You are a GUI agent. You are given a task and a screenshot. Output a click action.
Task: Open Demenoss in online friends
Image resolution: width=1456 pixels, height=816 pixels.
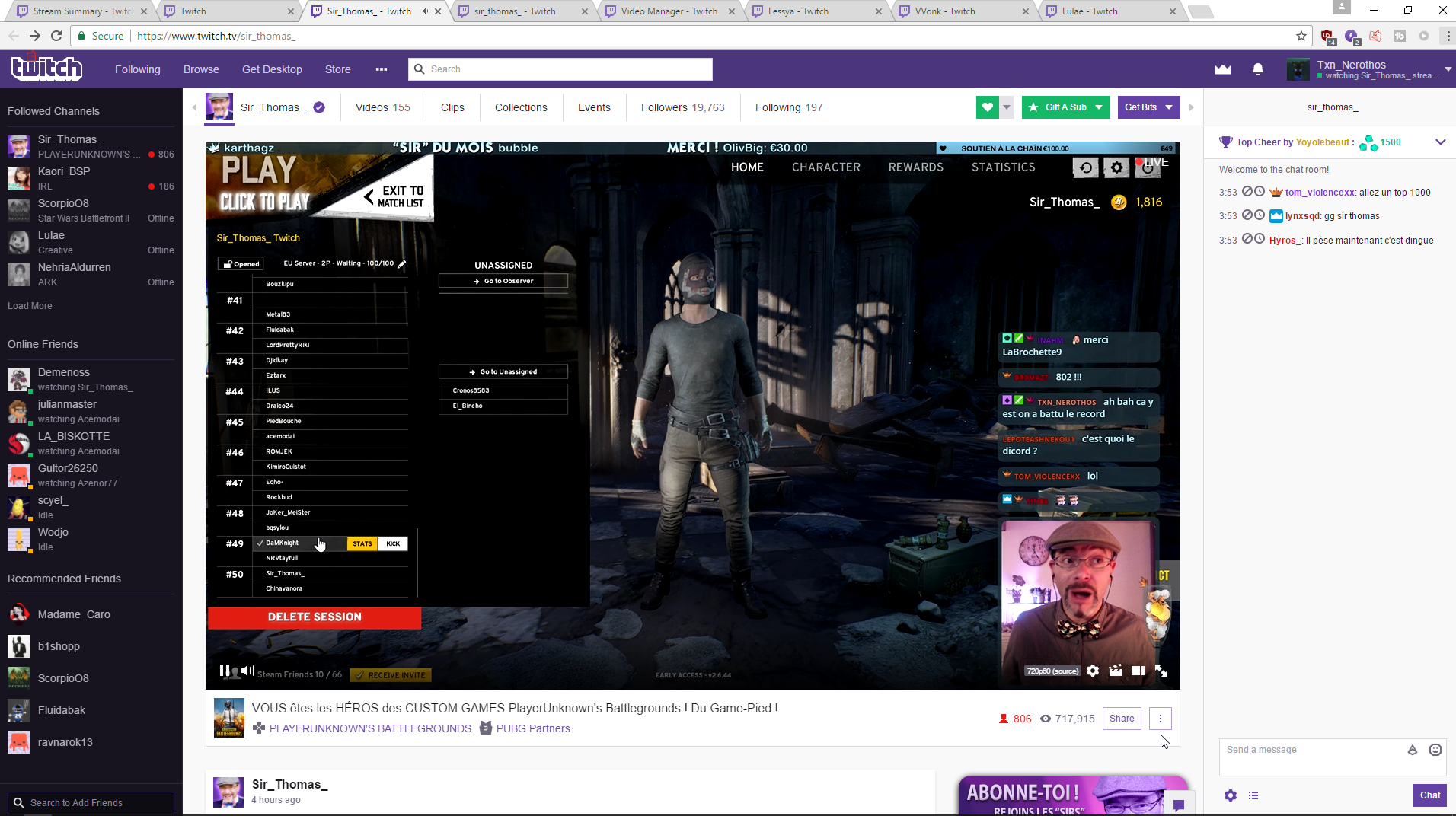[x=91, y=379]
